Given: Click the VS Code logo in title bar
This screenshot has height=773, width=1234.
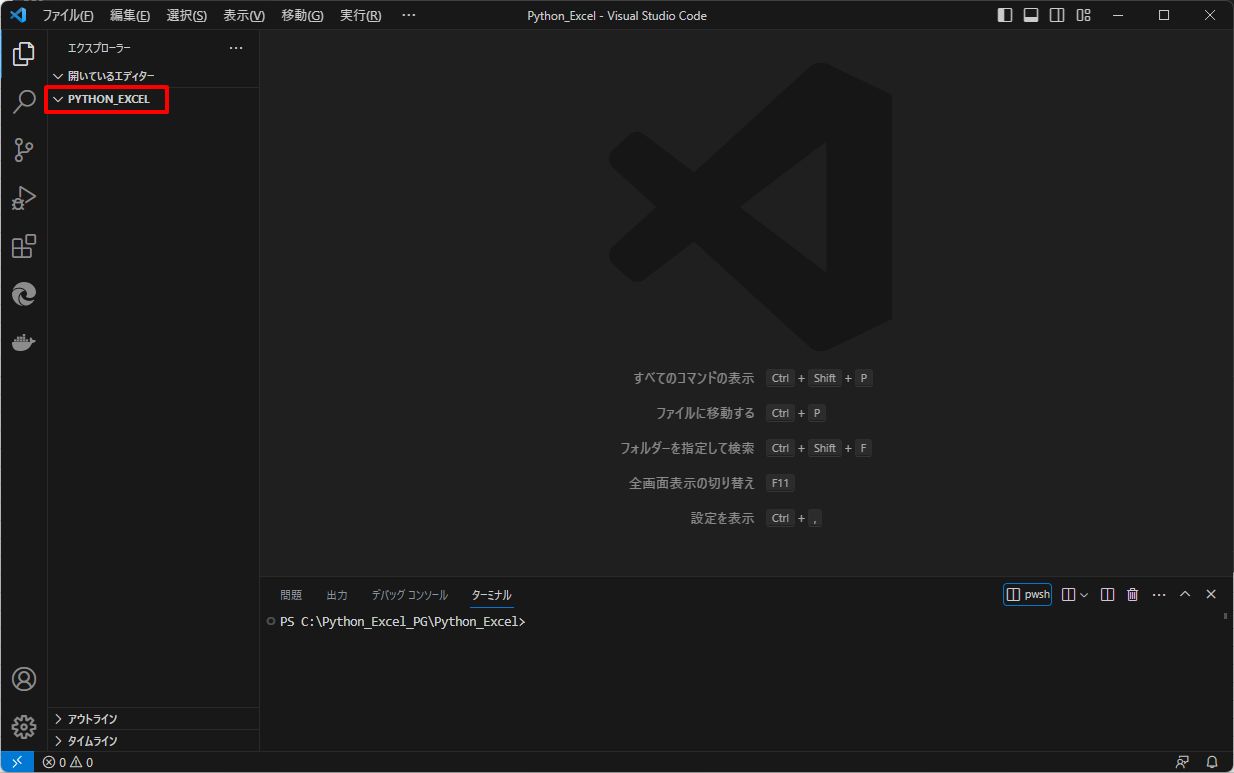Looking at the screenshot, I should (17, 15).
